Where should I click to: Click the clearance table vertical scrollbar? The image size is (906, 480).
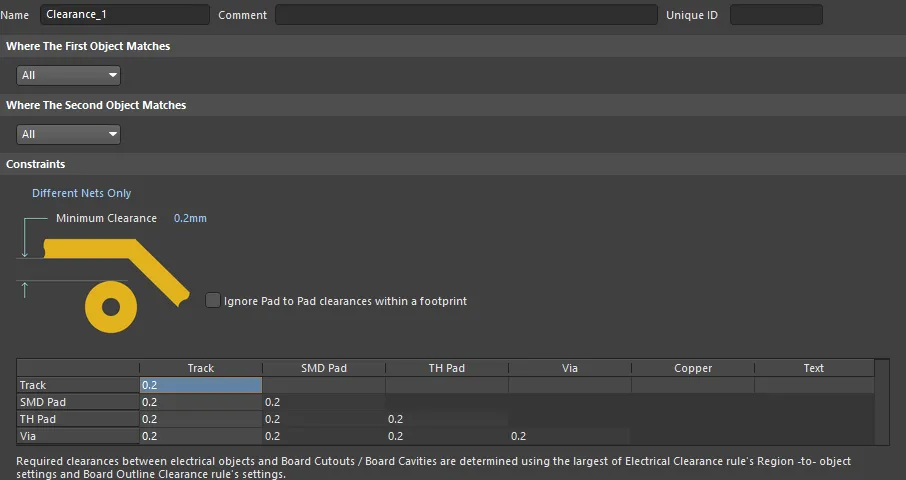pos(882,402)
